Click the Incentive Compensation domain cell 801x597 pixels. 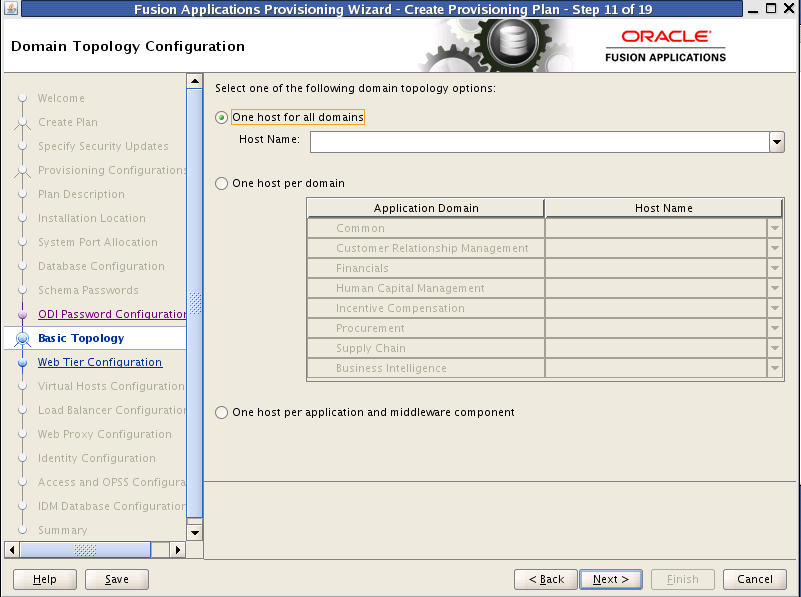pyautogui.click(x=426, y=308)
